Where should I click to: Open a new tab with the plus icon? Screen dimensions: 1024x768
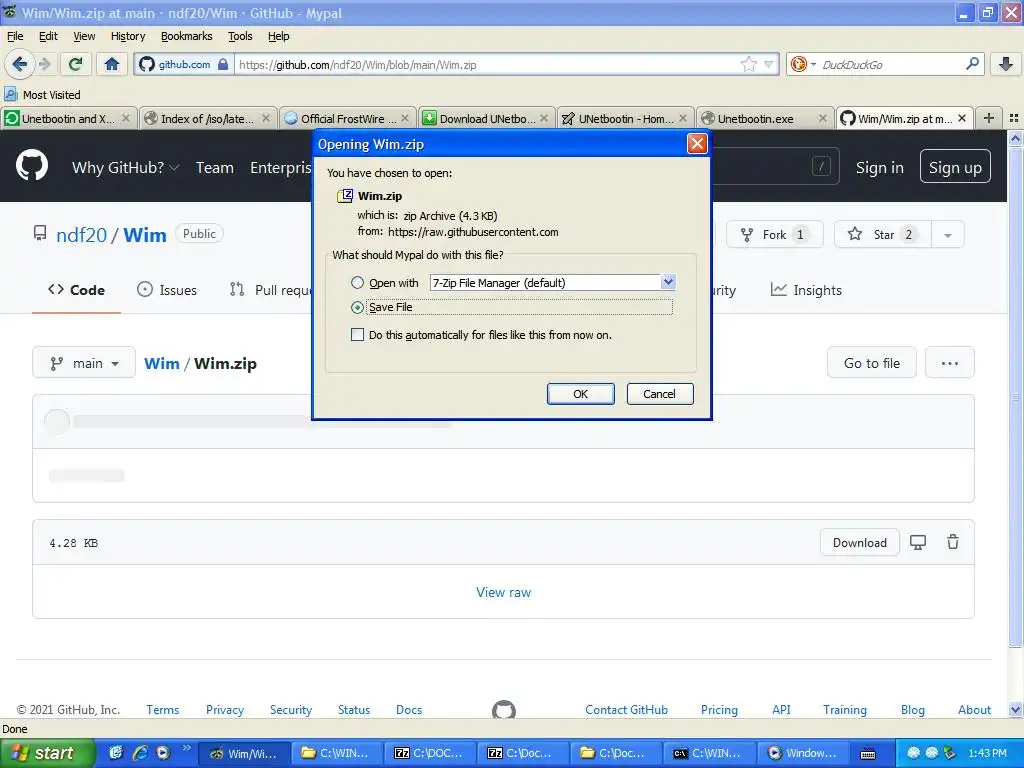pos(989,118)
